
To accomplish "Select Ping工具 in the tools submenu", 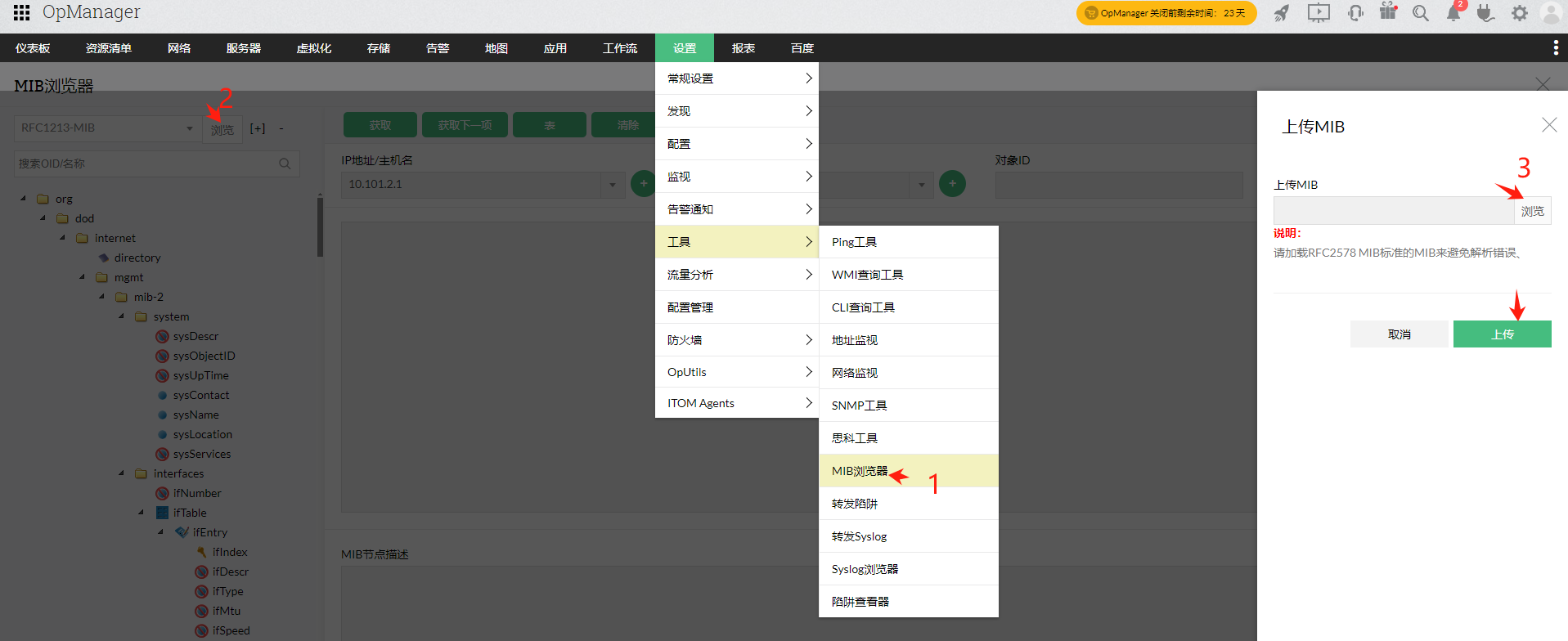I will click(x=909, y=242).
